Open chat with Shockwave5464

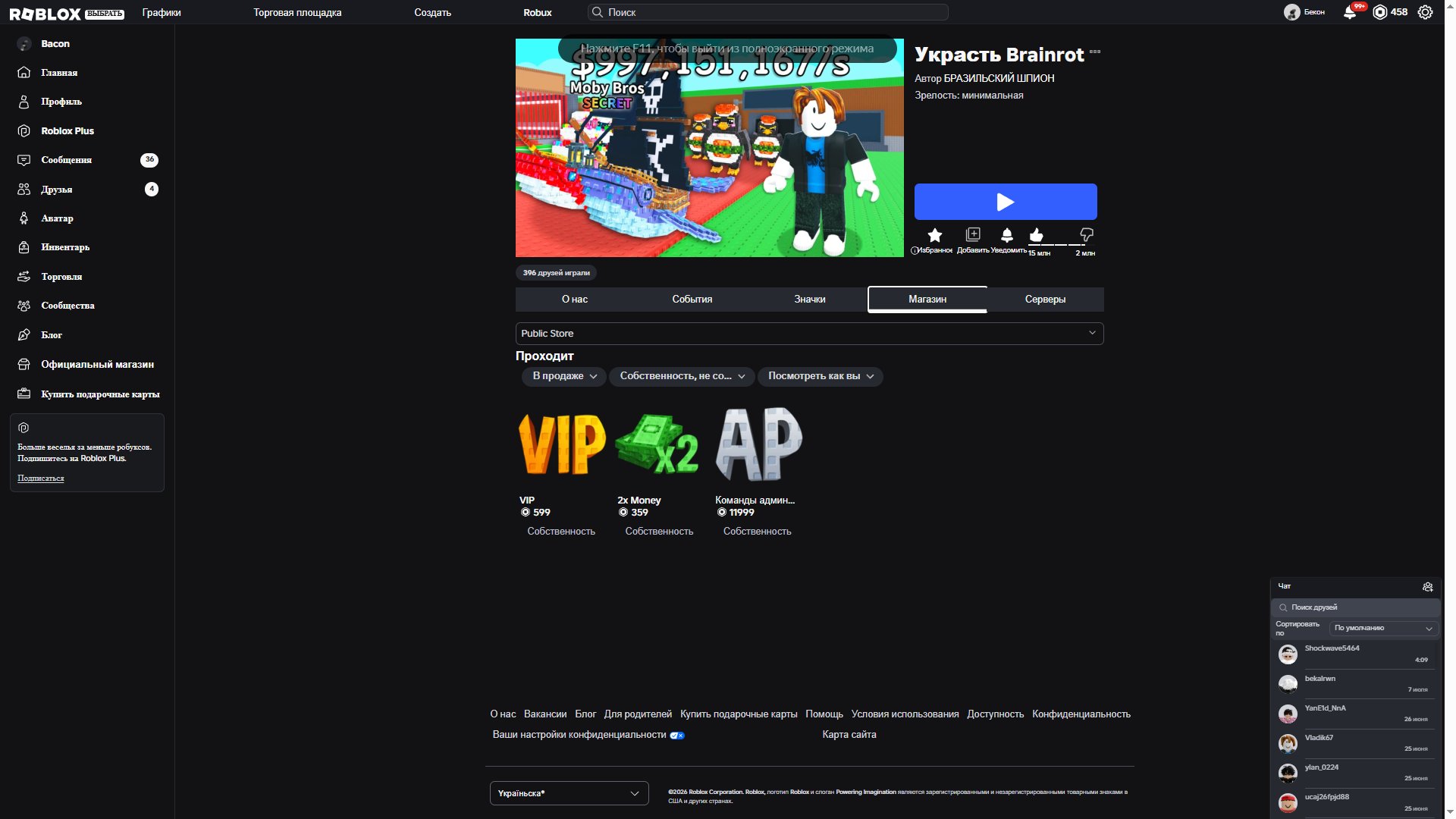coord(1355,654)
